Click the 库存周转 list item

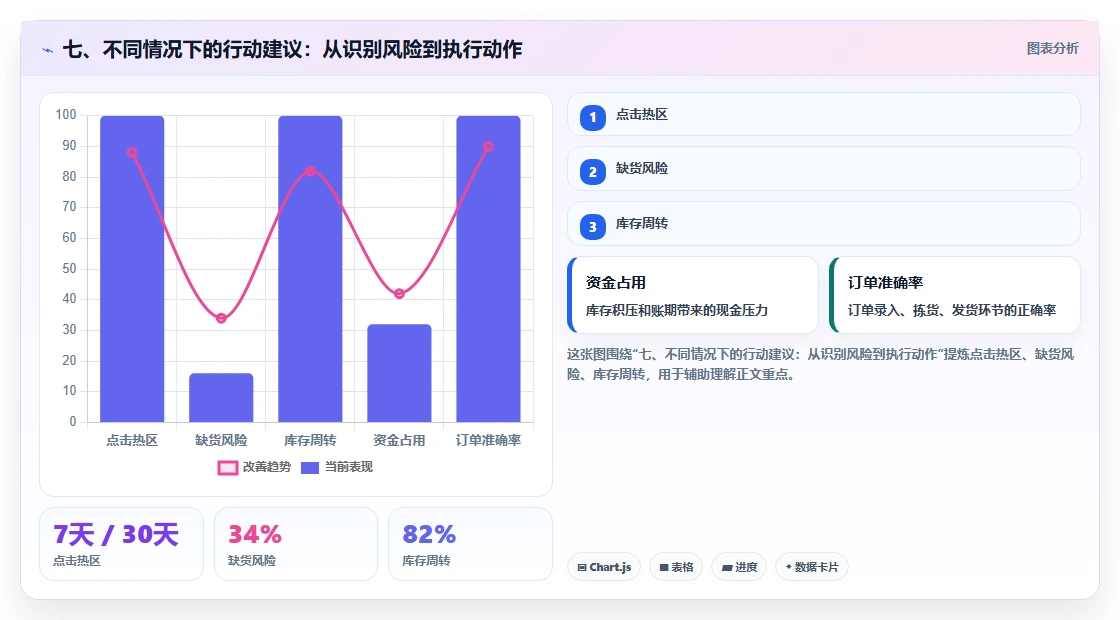pos(823,224)
